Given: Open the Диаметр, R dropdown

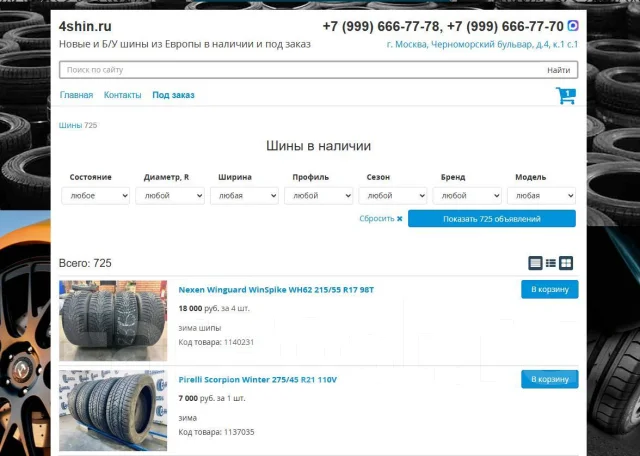Looking at the screenshot, I should pyautogui.click(x=170, y=196).
